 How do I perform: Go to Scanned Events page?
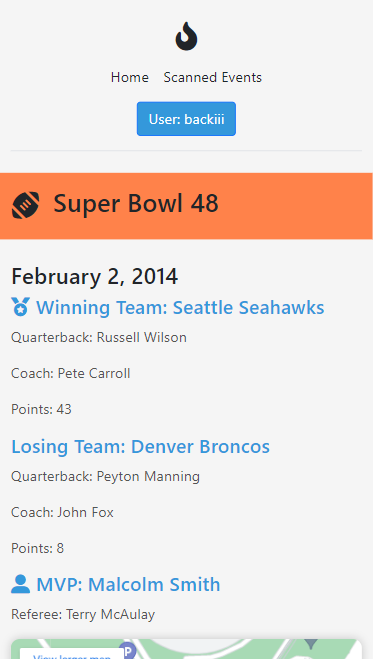click(x=213, y=77)
